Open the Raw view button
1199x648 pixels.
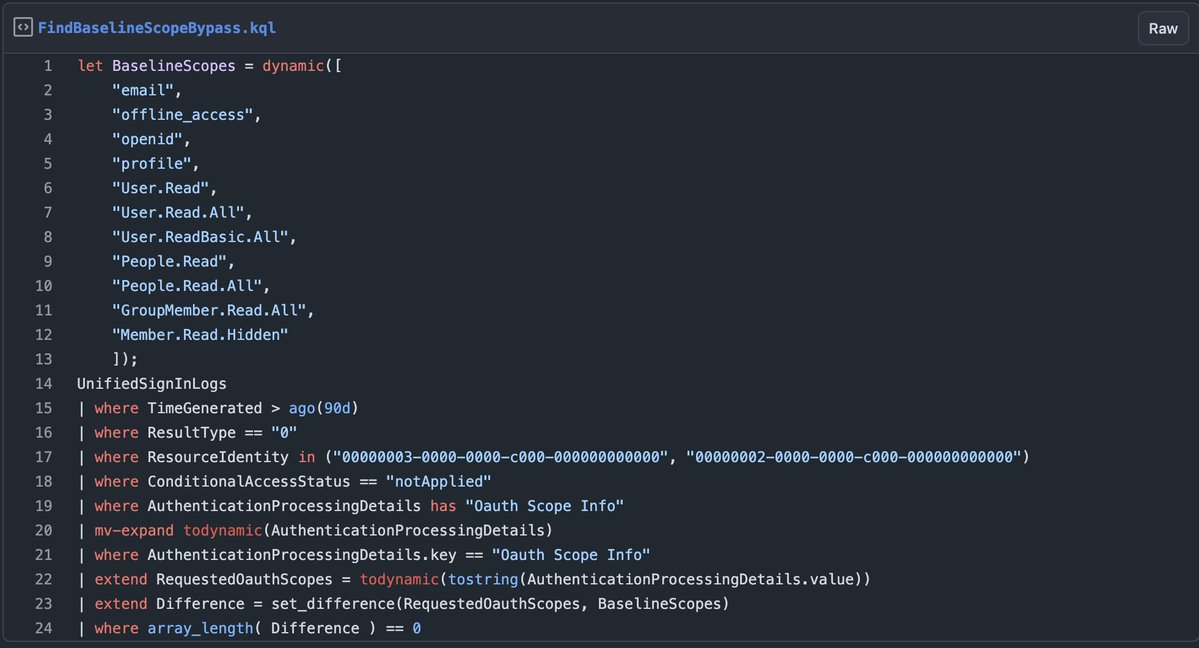point(1163,28)
